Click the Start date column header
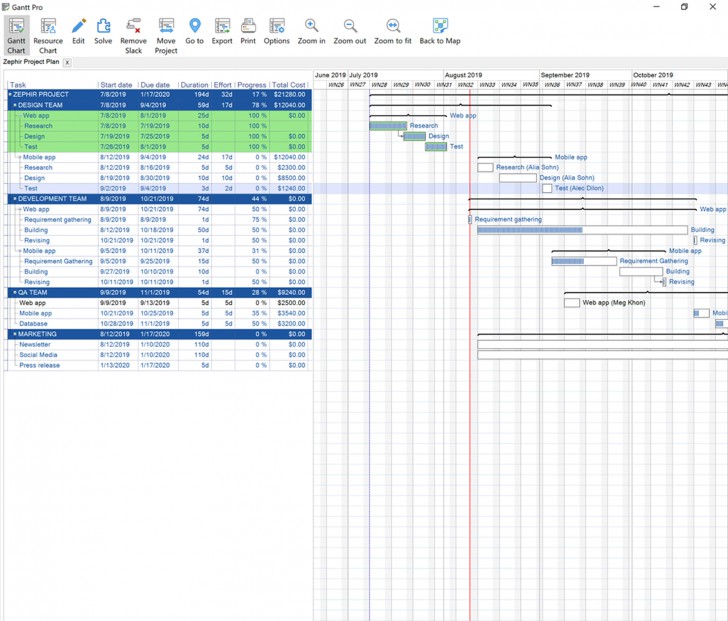 click(116, 85)
